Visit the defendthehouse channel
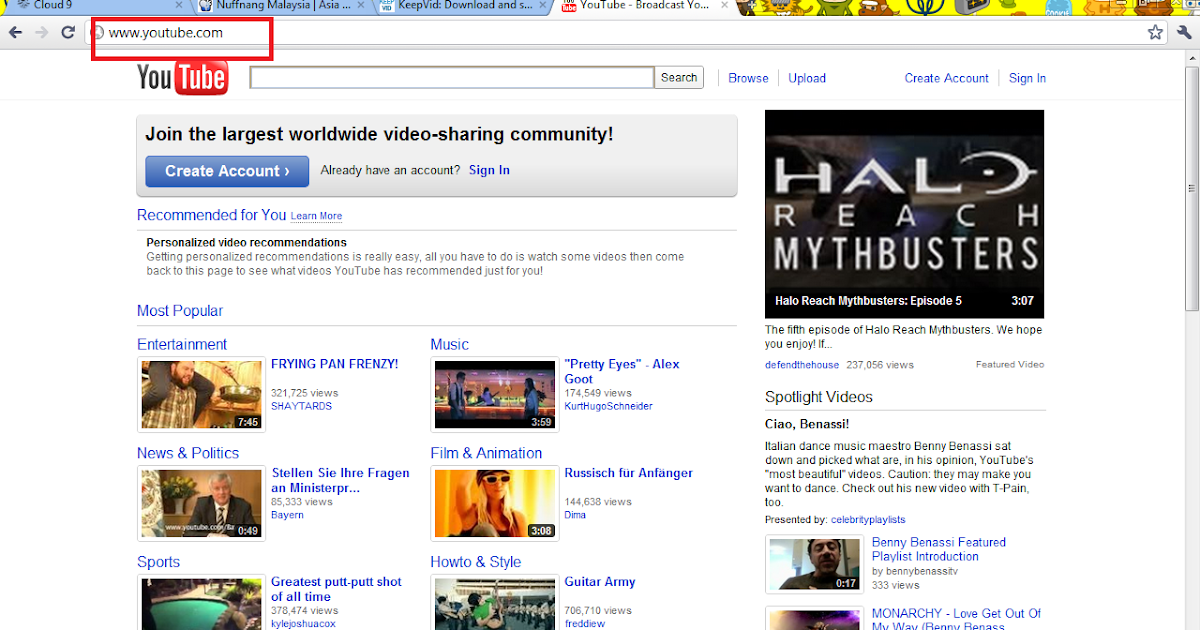Screen dimensions: 1200x630 (x=802, y=365)
